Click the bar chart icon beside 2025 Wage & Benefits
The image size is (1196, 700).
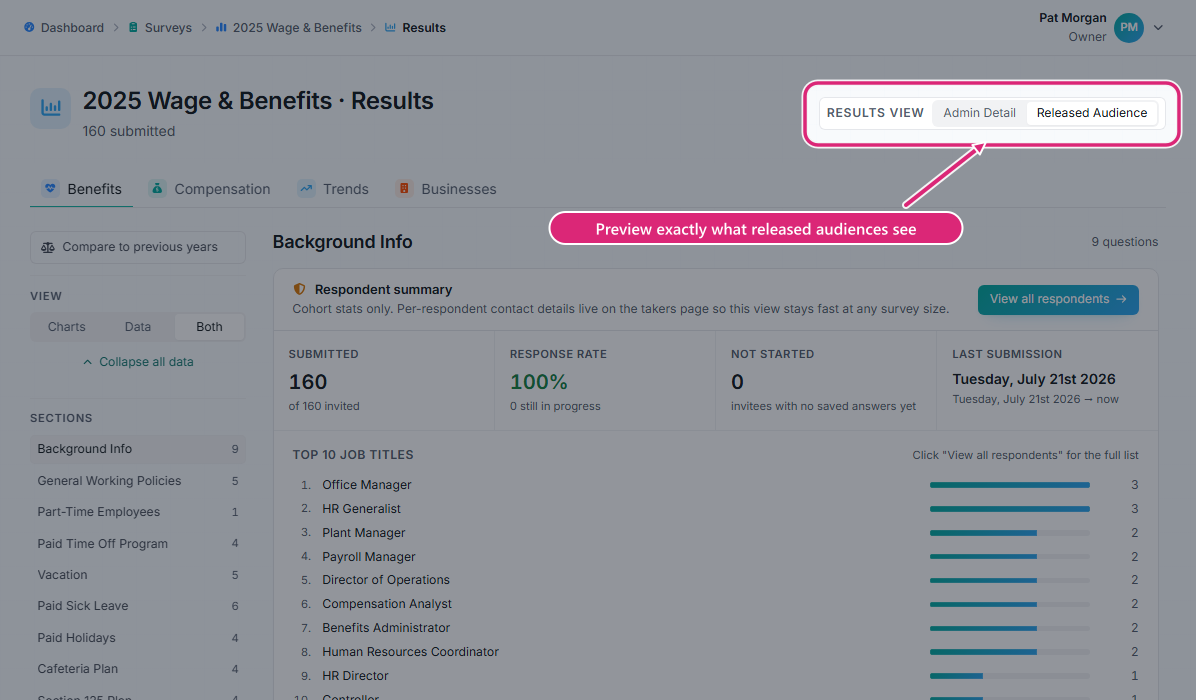coord(221,27)
